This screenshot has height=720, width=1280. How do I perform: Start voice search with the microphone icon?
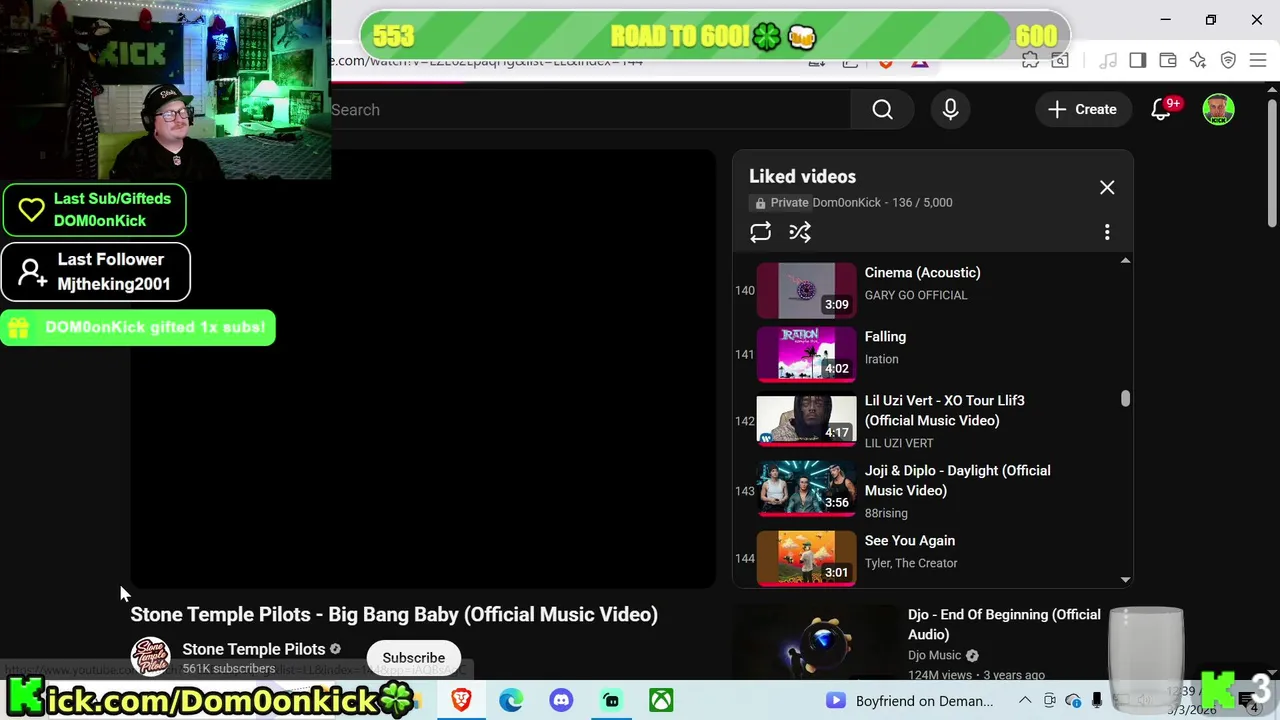[950, 110]
